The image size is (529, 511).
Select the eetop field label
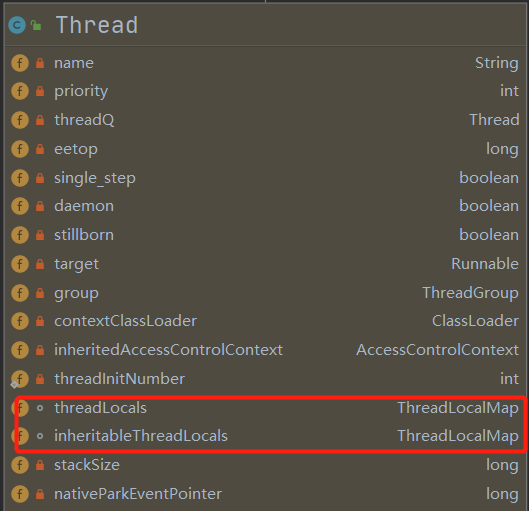tap(76, 149)
